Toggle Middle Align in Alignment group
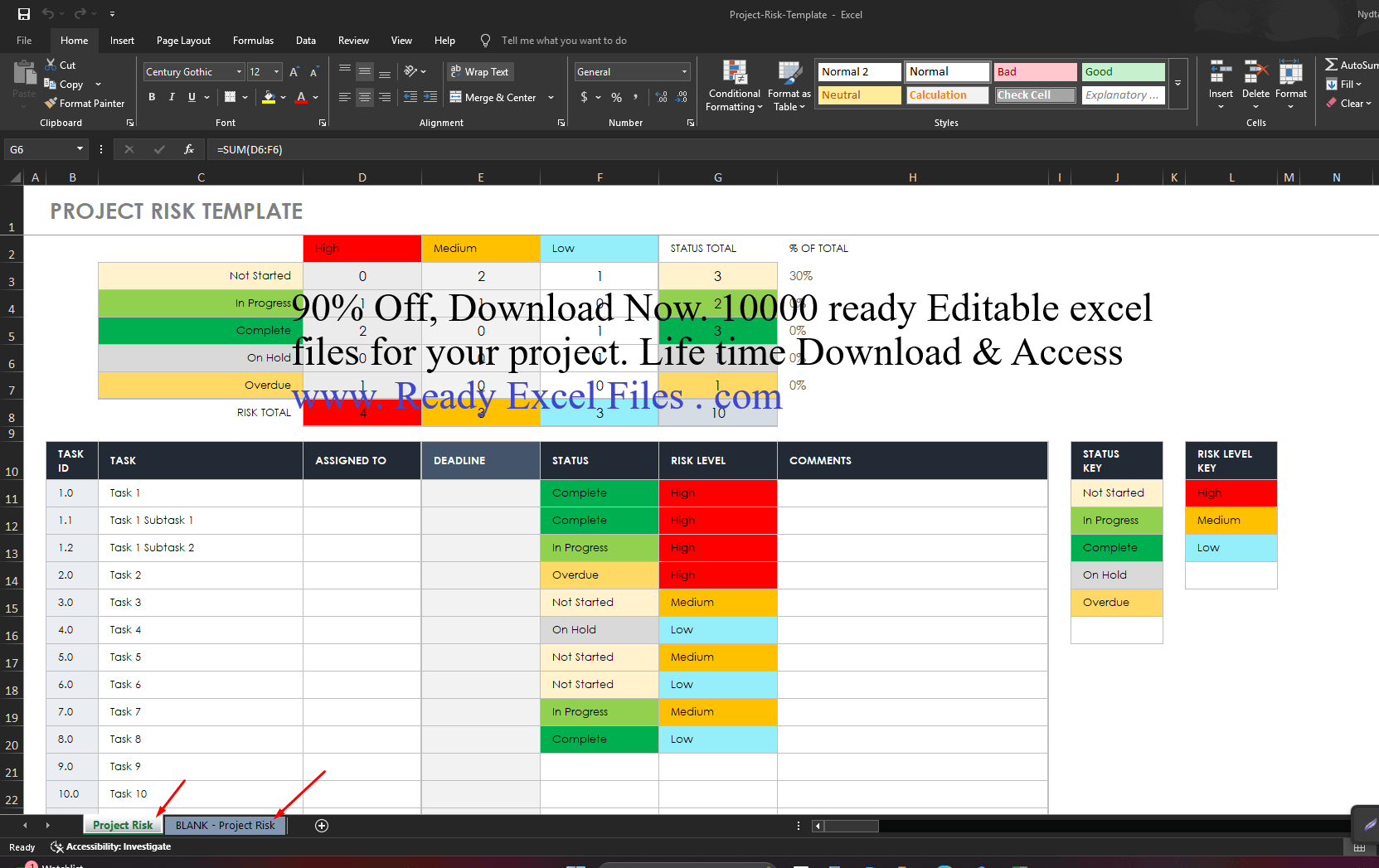1379x868 pixels. [x=365, y=72]
